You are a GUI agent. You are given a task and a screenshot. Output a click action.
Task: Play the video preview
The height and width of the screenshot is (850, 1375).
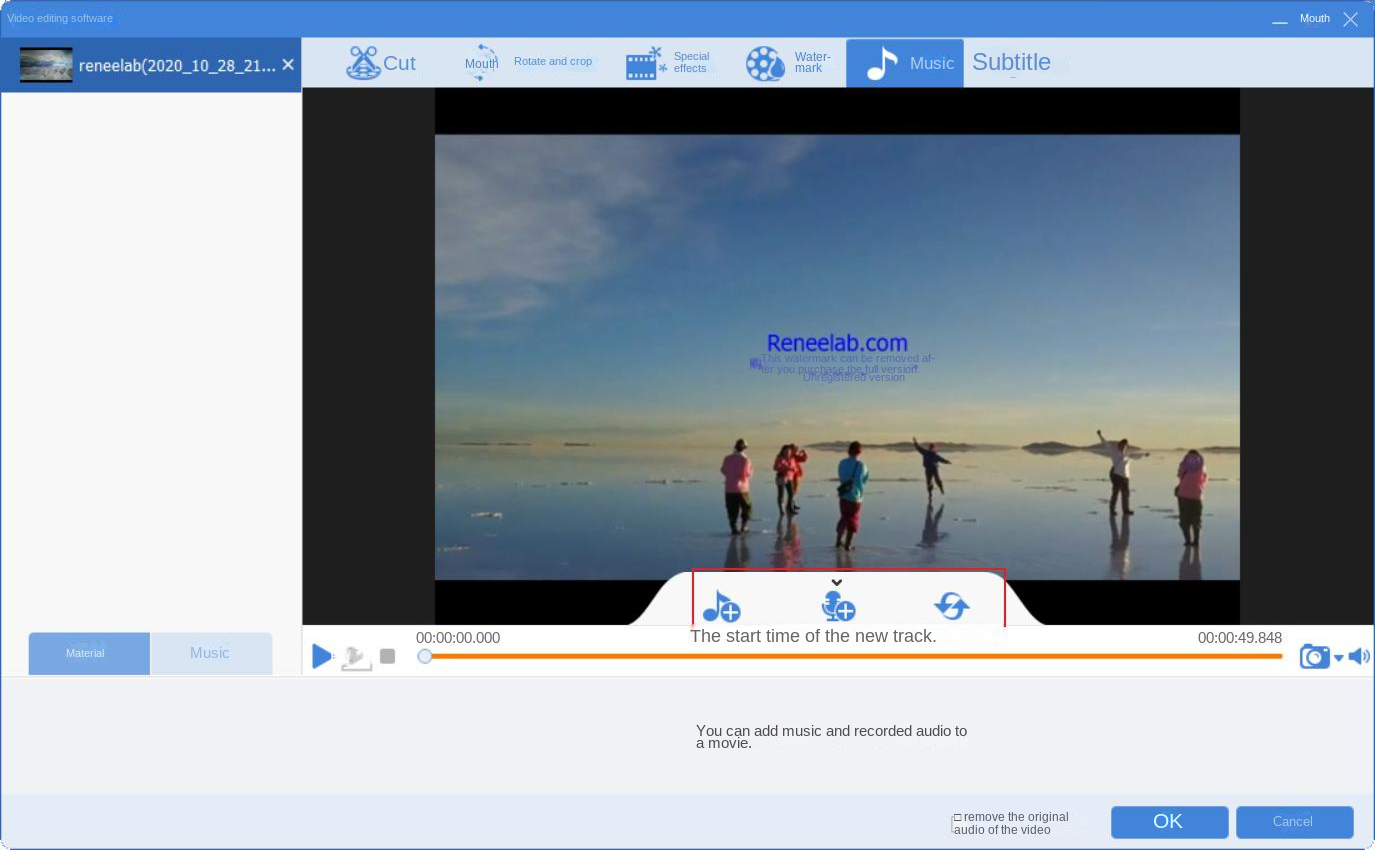(x=321, y=657)
